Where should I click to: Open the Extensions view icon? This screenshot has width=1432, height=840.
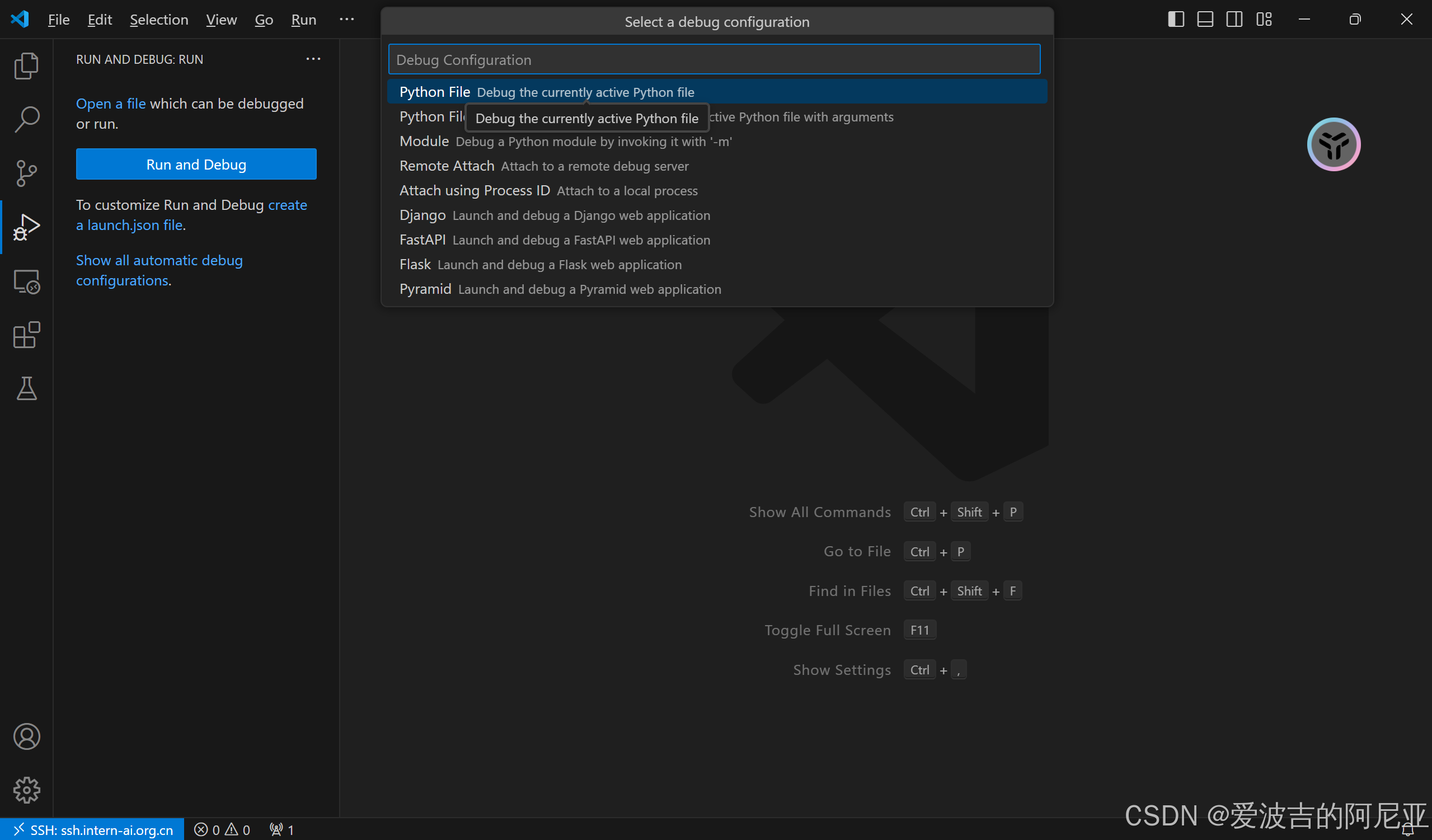[26, 335]
